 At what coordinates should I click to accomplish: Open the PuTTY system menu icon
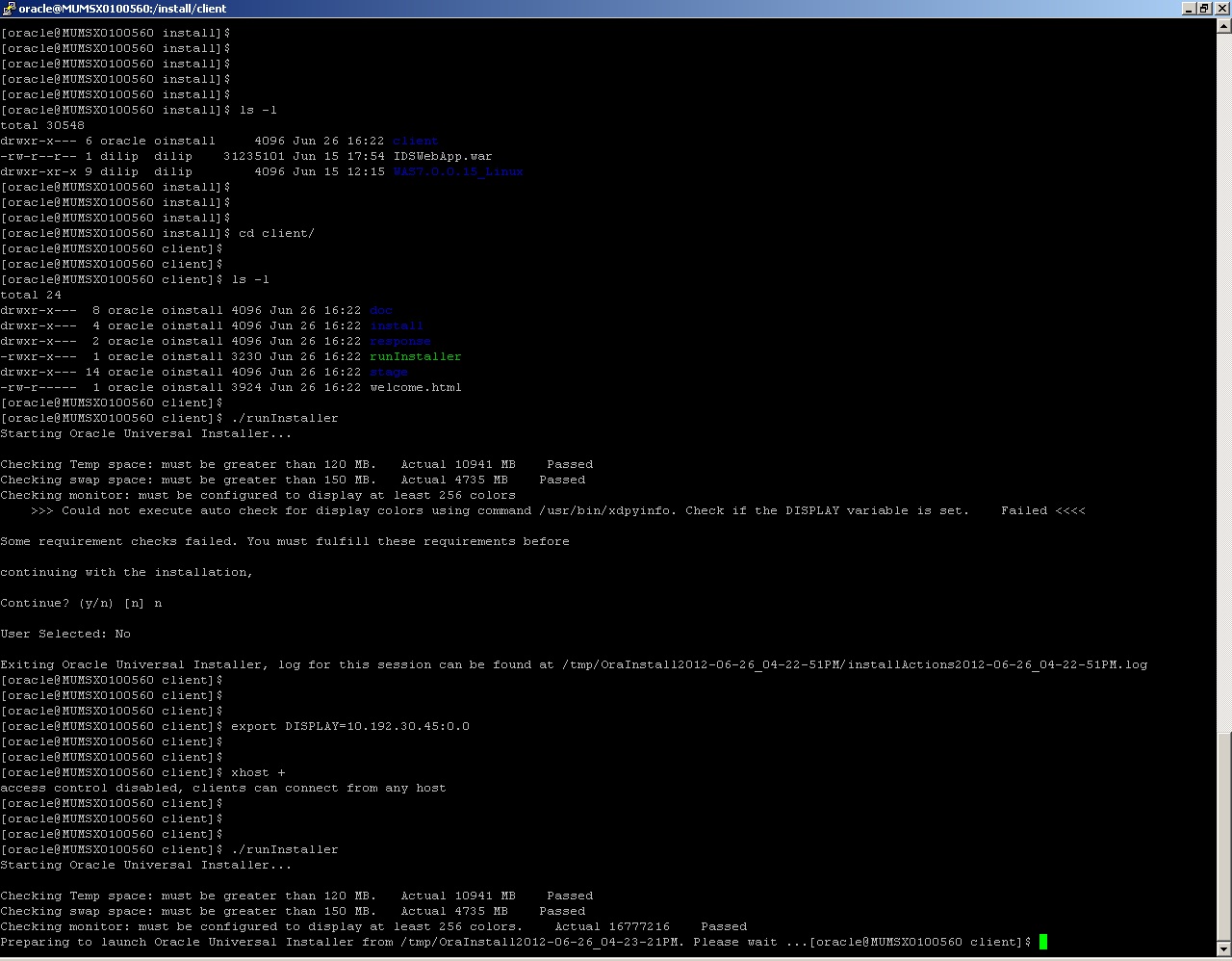9,8
